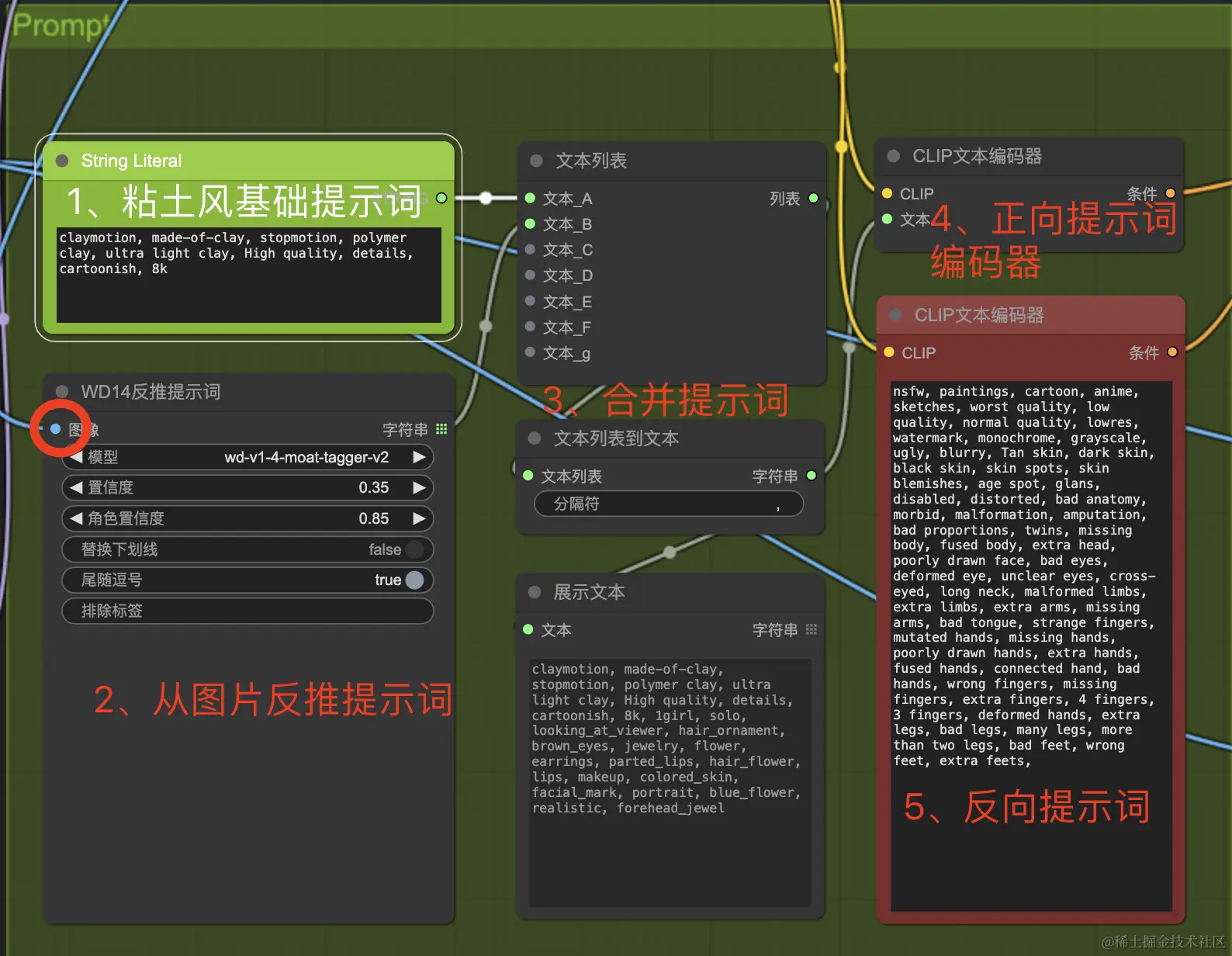Click 文本列表 input socket on 文本列表到文本 node
The image size is (1232, 956).
(528, 476)
